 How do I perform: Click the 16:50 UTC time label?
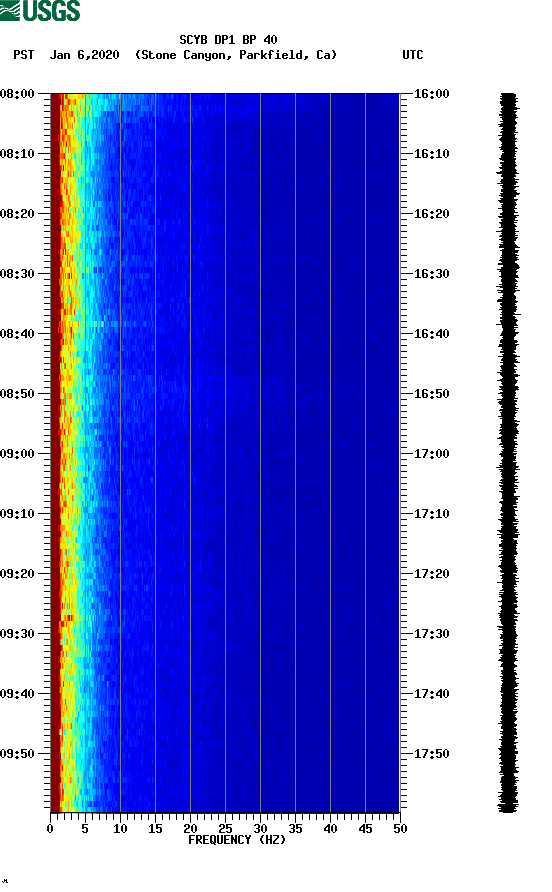431,394
